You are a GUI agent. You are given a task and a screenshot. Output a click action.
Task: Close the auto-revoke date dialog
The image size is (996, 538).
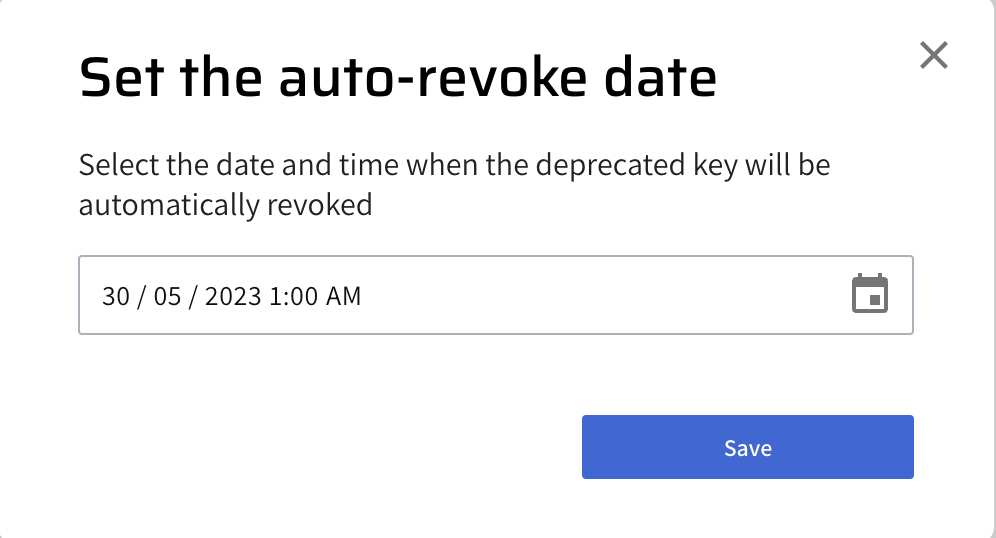tap(933, 56)
